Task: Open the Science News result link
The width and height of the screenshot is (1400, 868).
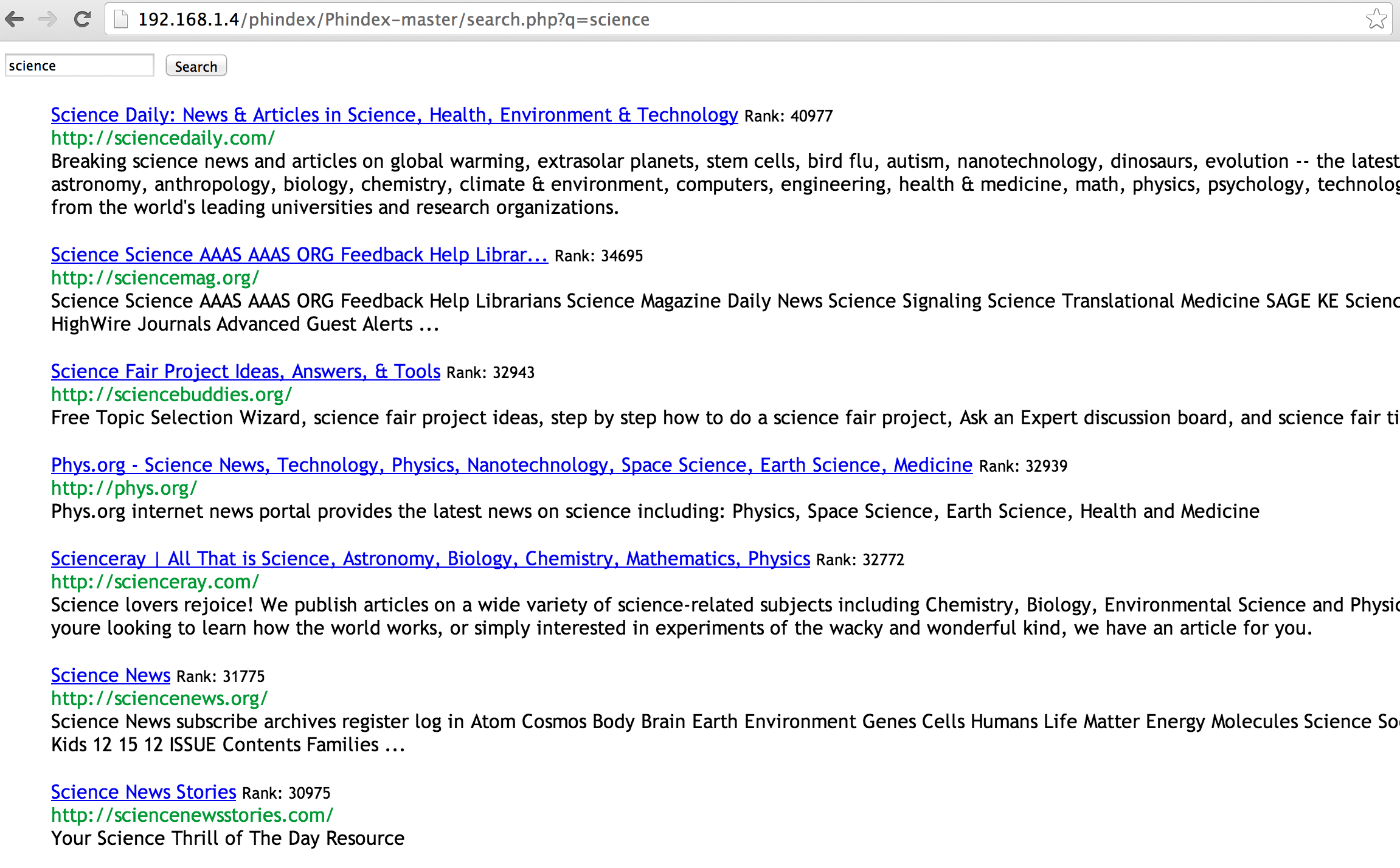Action: pyautogui.click(x=111, y=675)
